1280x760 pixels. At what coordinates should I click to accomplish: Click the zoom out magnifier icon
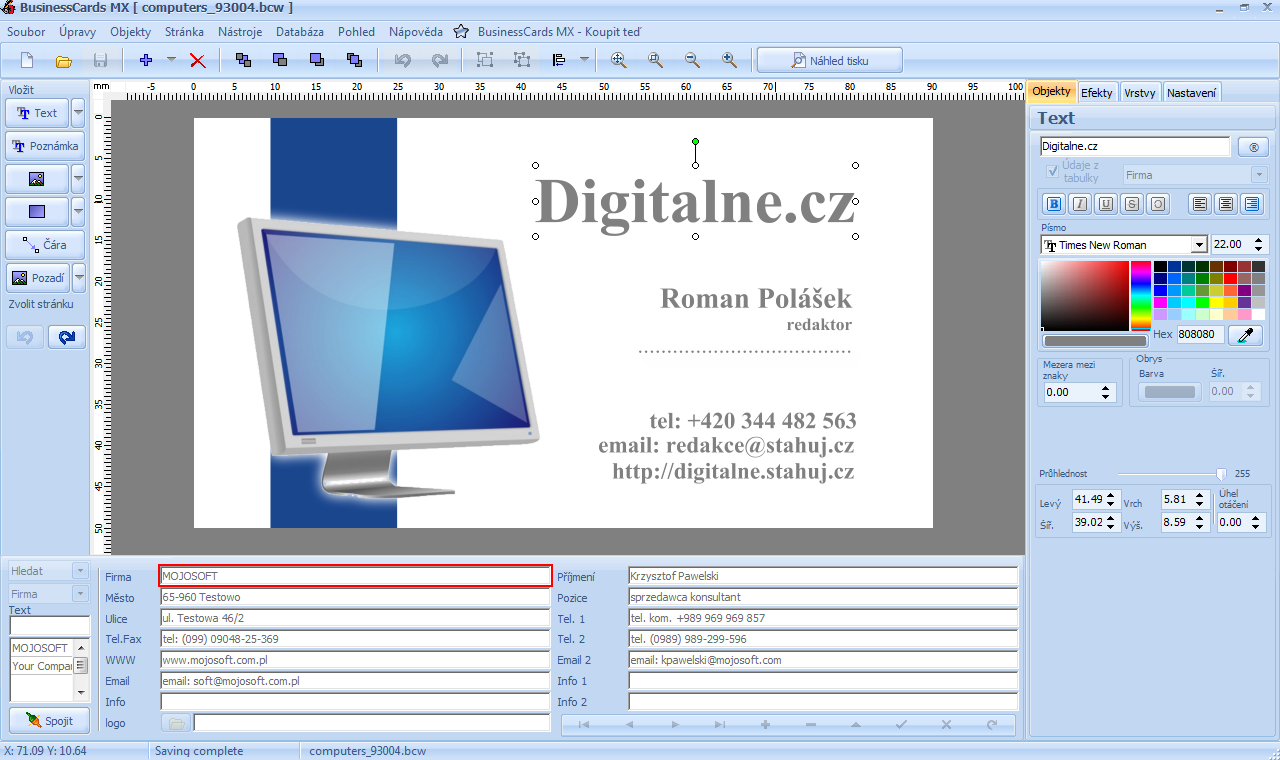click(x=692, y=60)
